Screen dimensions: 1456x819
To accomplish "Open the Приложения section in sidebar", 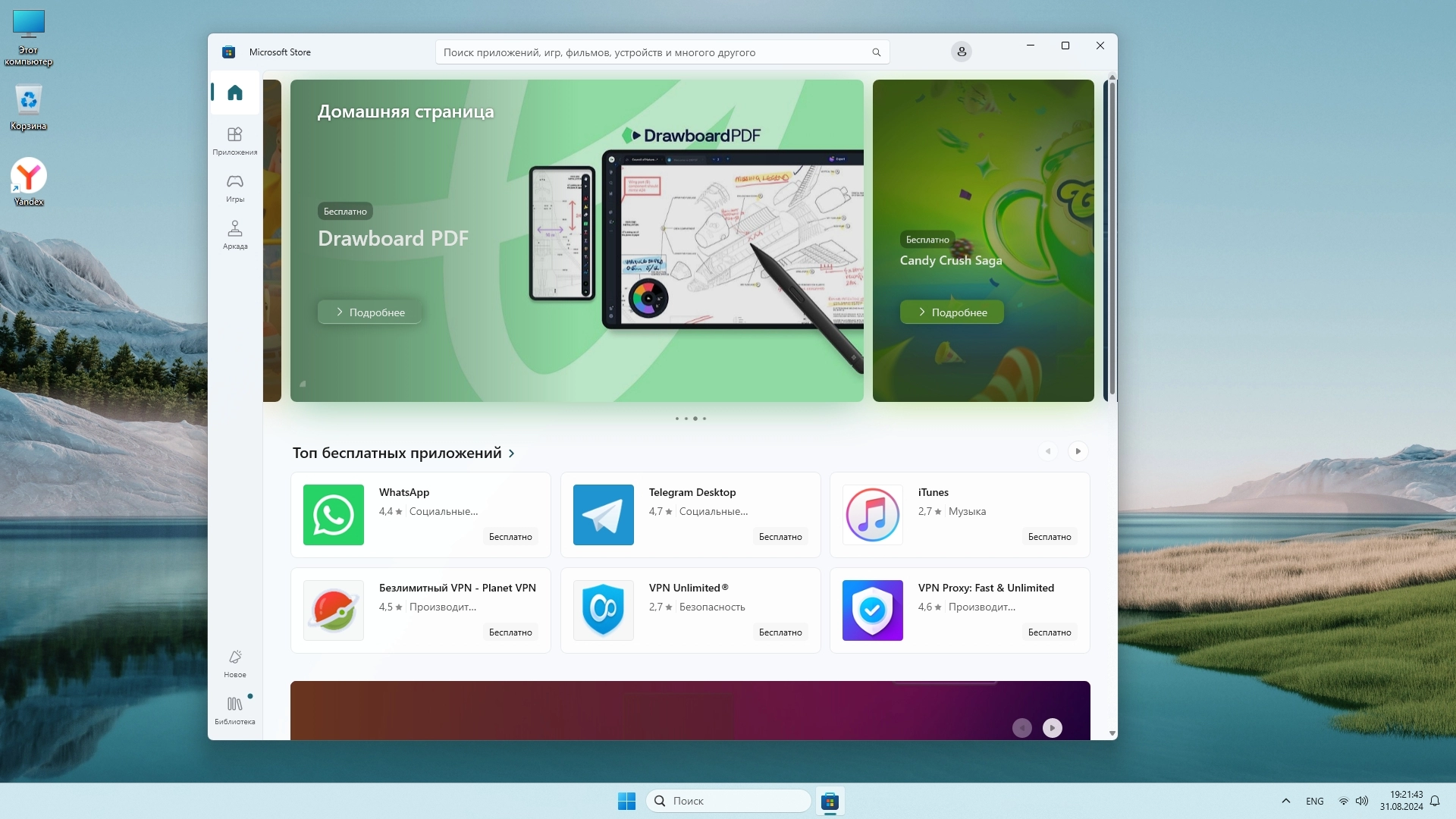I will tap(234, 140).
